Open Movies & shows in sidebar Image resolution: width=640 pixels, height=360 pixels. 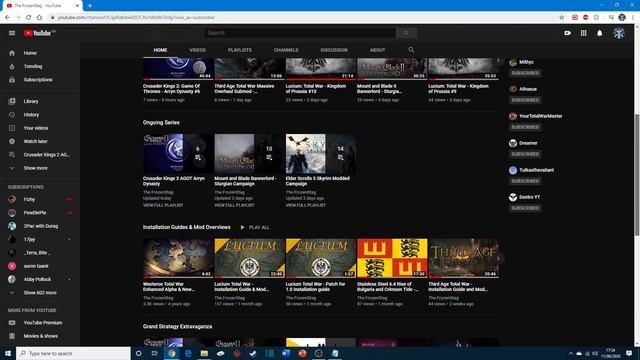coord(40,336)
